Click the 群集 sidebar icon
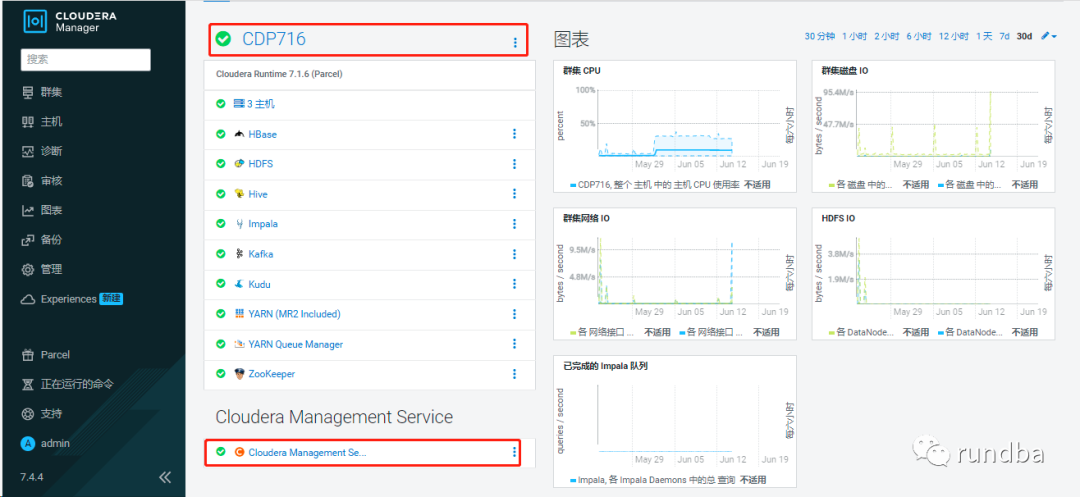The image size is (1080, 497). coord(28,92)
